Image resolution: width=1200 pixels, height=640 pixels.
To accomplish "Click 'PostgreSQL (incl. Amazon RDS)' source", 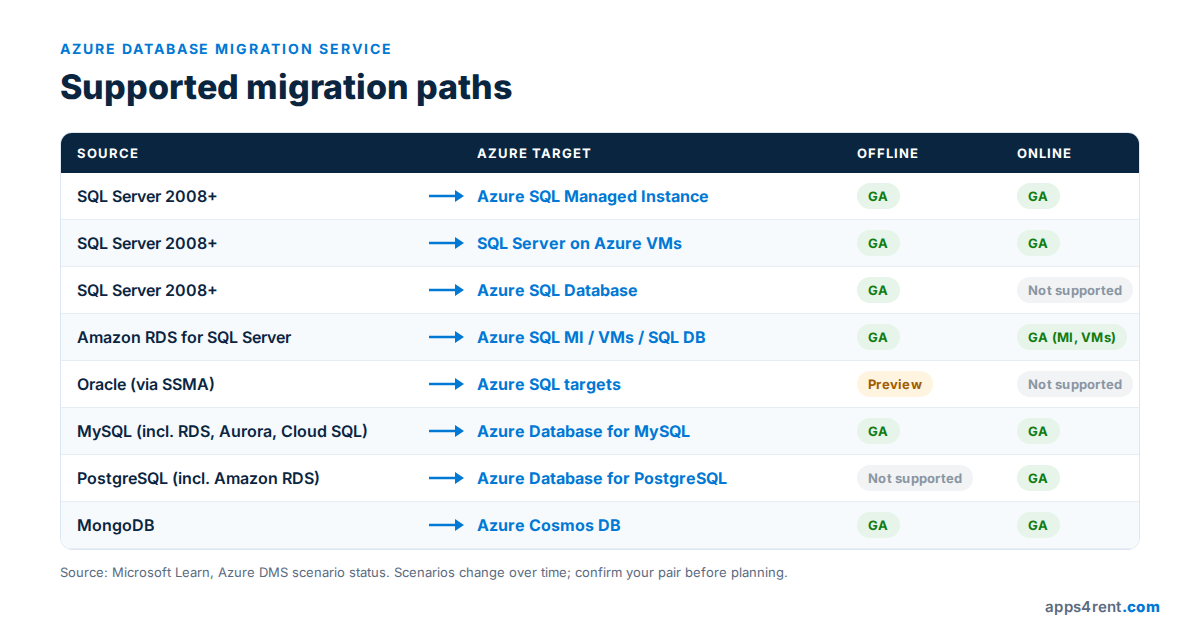I will click(198, 478).
